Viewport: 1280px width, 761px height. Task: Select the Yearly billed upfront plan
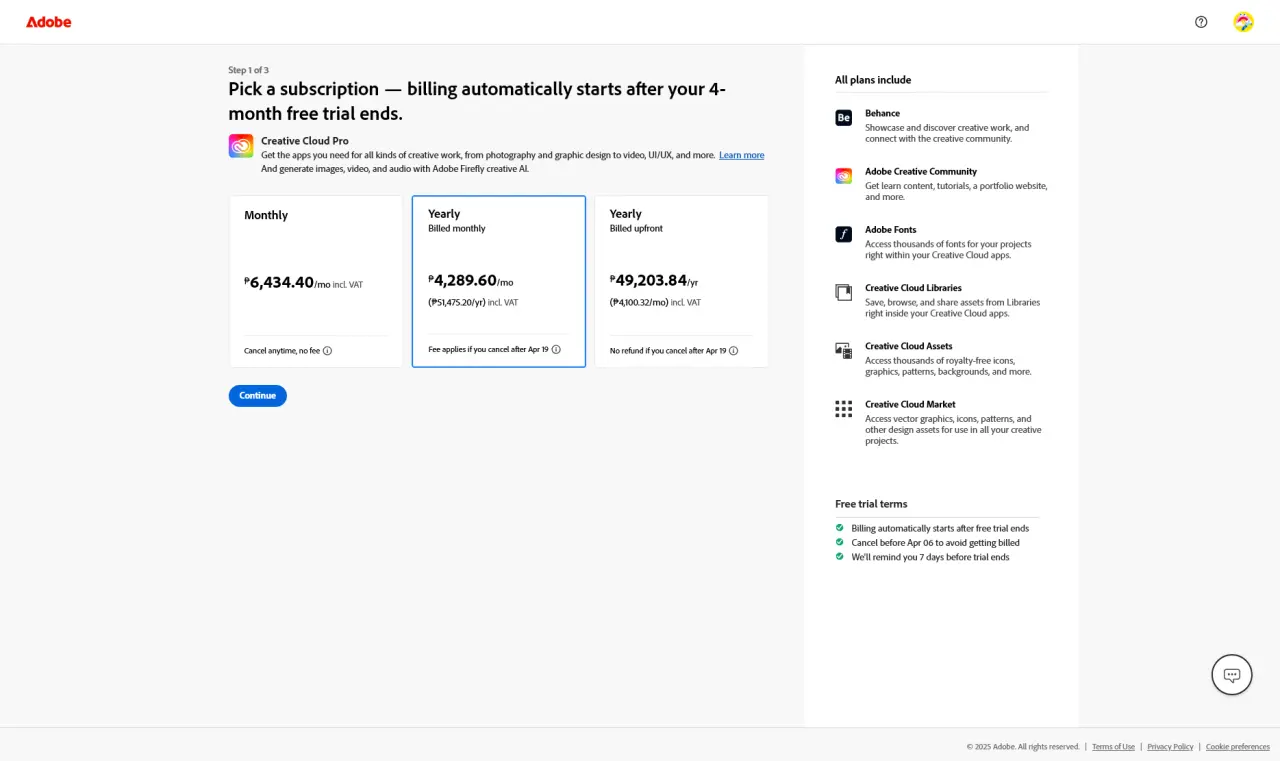pyautogui.click(x=682, y=281)
